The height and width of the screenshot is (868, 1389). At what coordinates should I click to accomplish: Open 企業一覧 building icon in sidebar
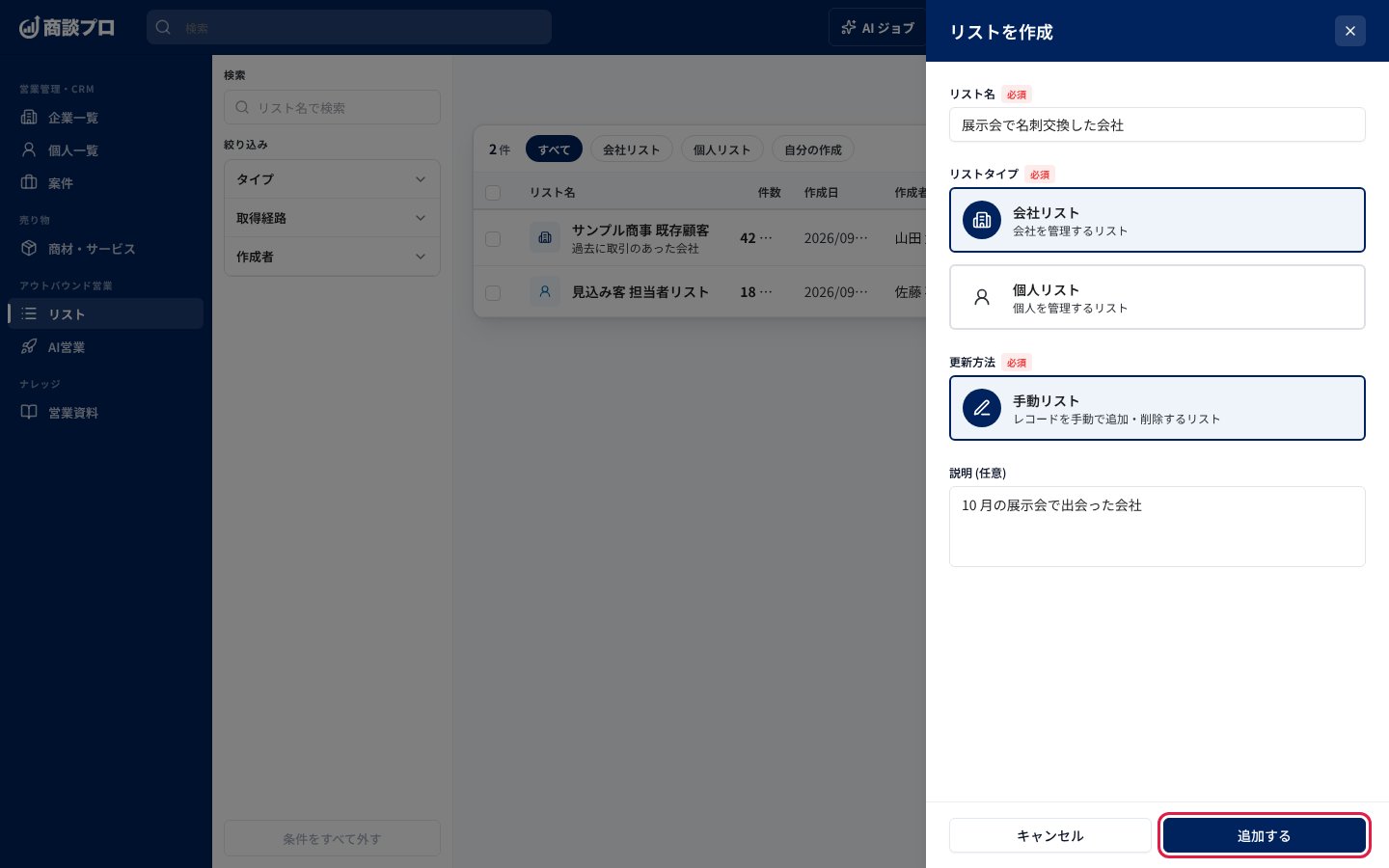(x=29, y=118)
